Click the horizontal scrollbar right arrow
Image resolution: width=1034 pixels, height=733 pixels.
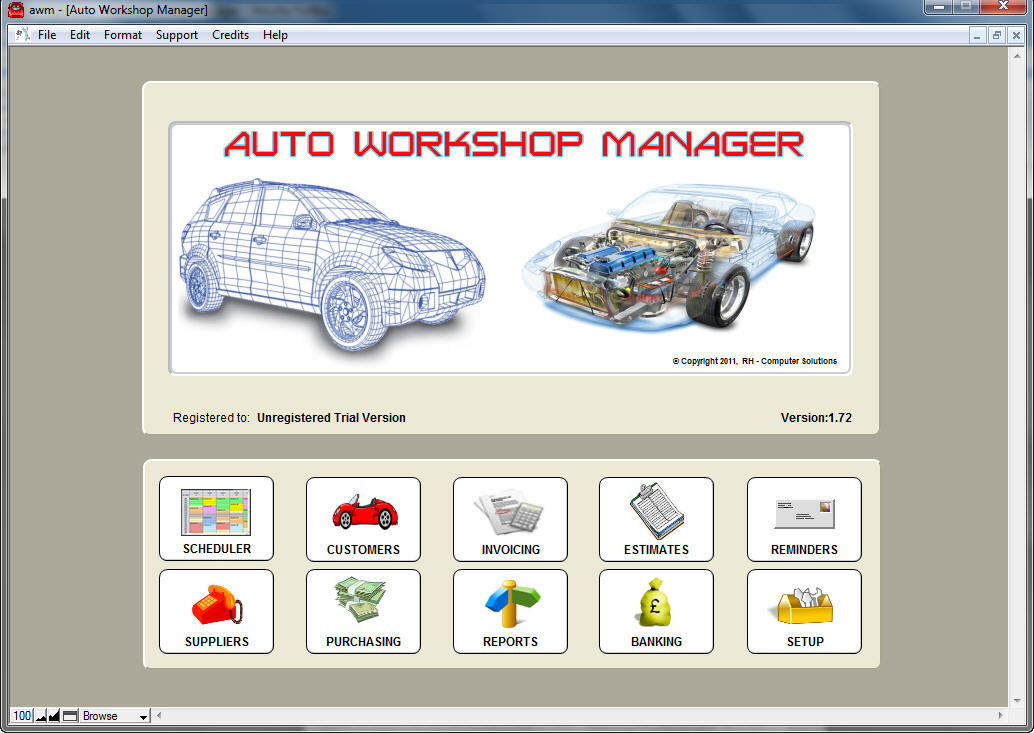1001,716
